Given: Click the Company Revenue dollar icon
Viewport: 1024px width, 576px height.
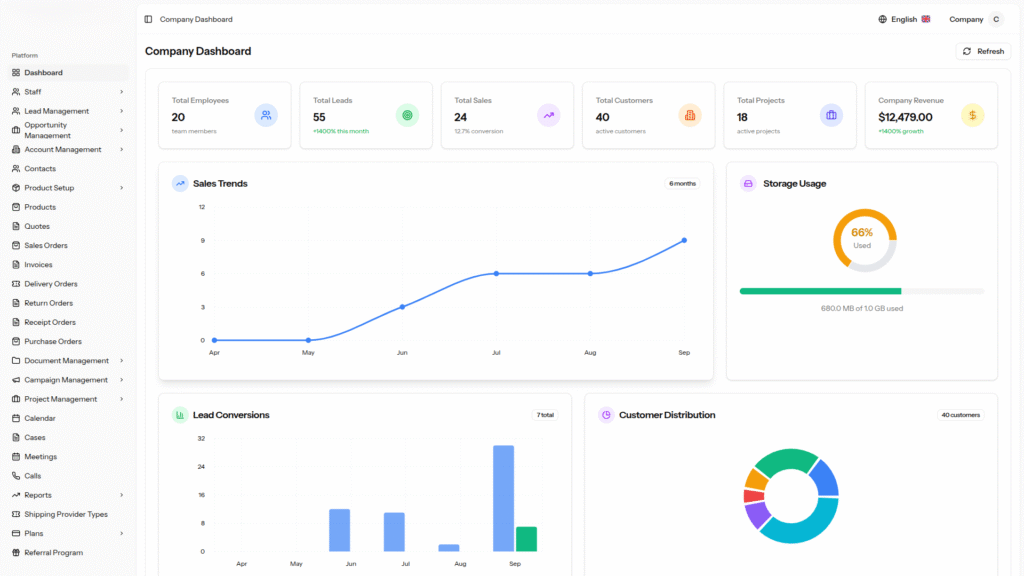Looking at the screenshot, I should click(973, 116).
